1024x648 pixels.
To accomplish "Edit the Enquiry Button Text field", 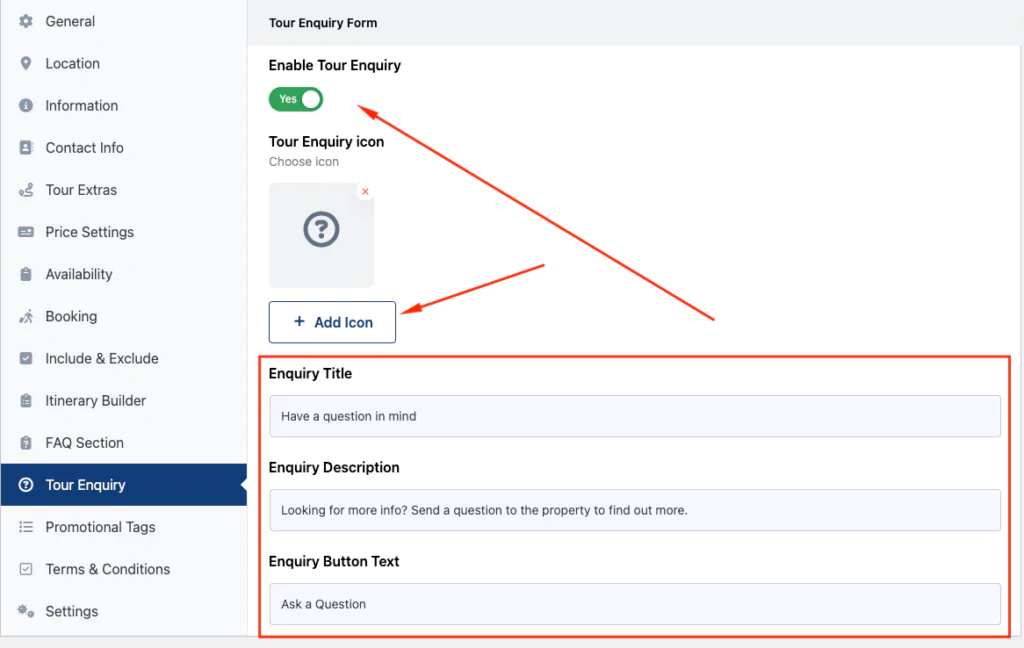I will coord(635,604).
